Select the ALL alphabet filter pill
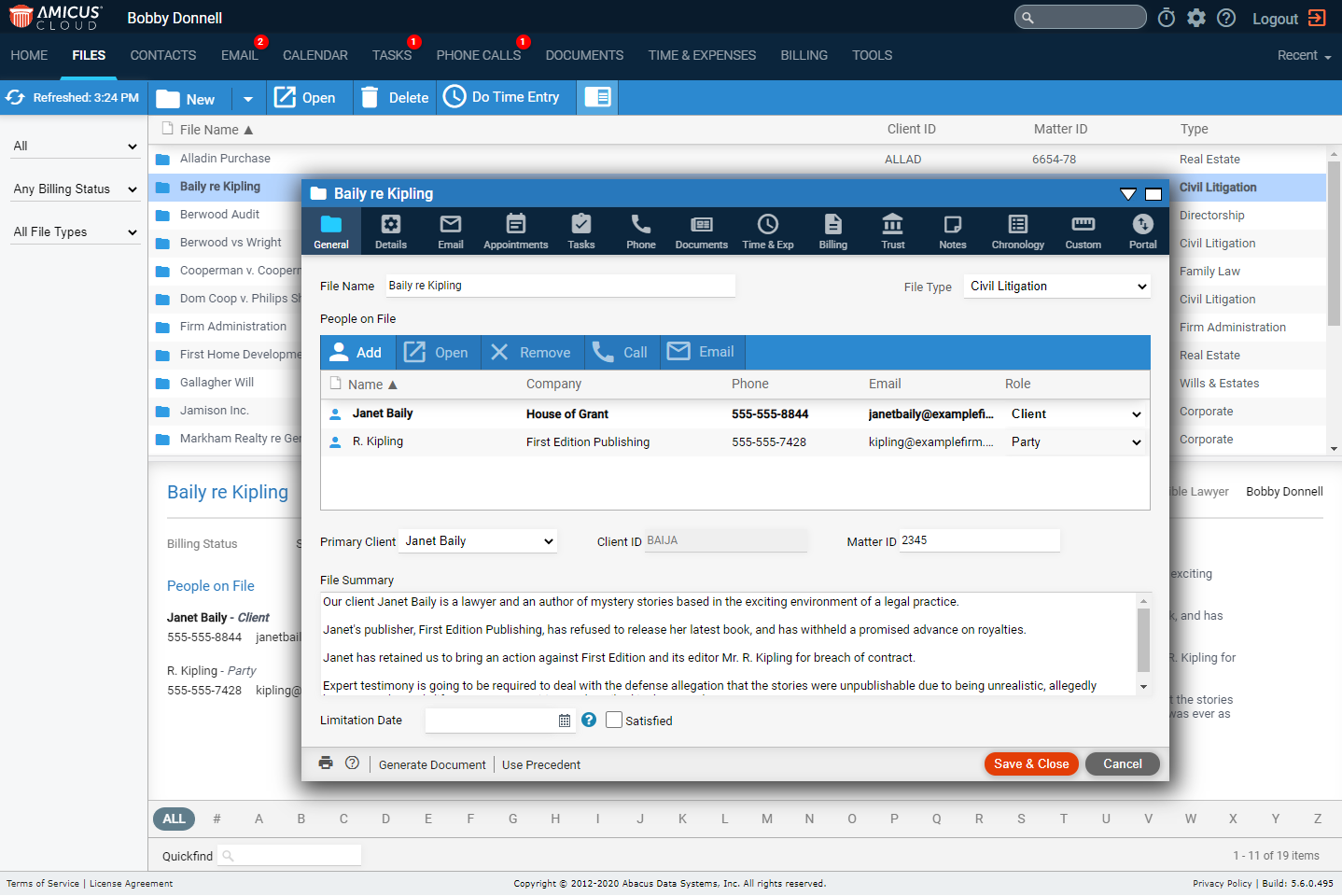The image size is (1342, 896). click(x=175, y=819)
